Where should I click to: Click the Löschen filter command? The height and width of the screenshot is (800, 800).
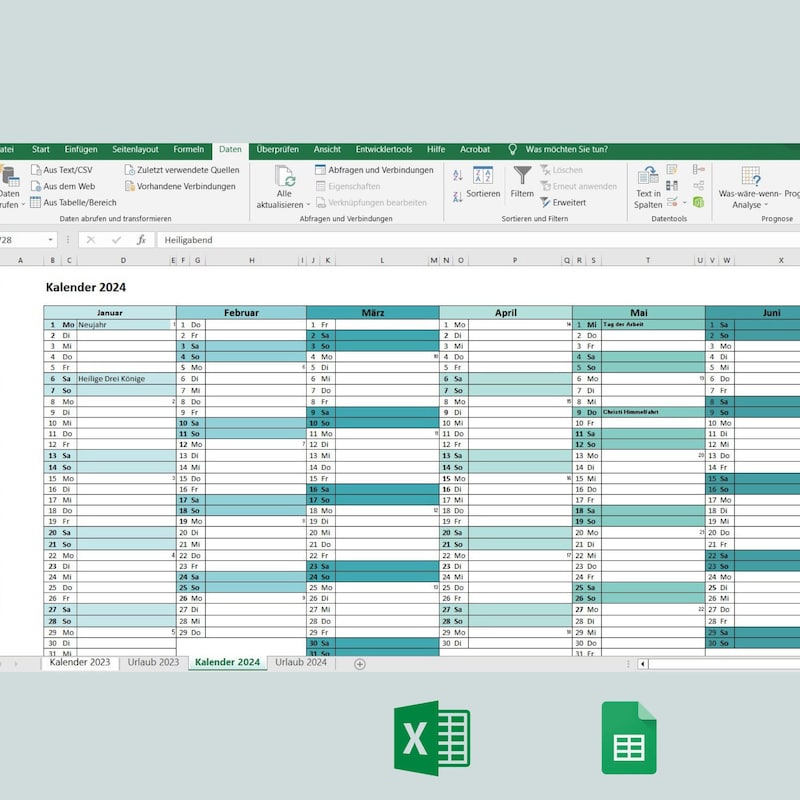click(561, 170)
